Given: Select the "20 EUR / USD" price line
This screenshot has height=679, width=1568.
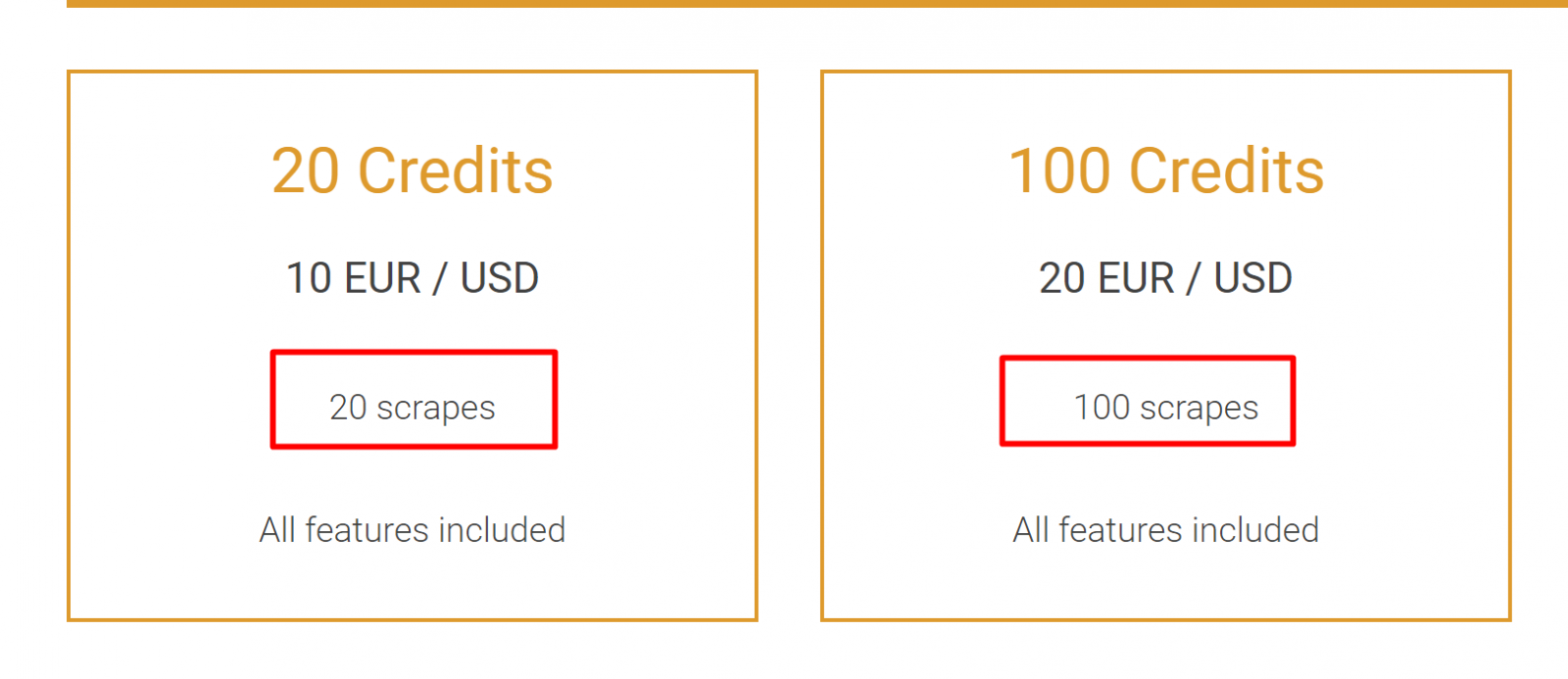Looking at the screenshot, I should tap(1165, 278).
